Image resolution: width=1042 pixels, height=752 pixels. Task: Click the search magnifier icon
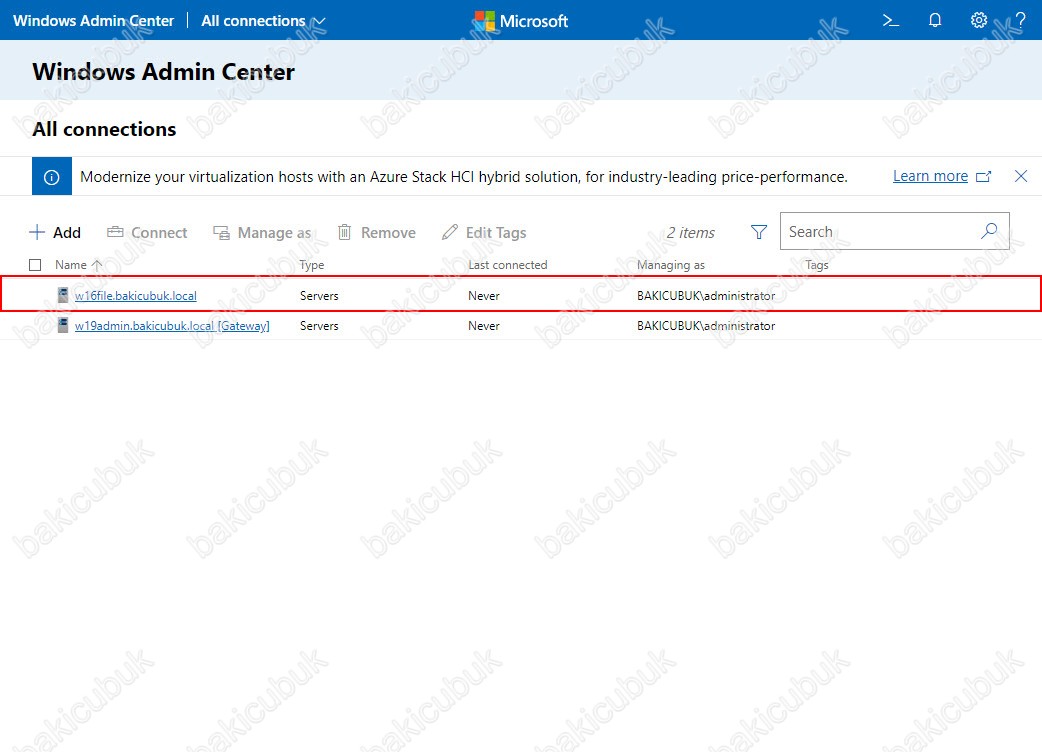click(989, 231)
